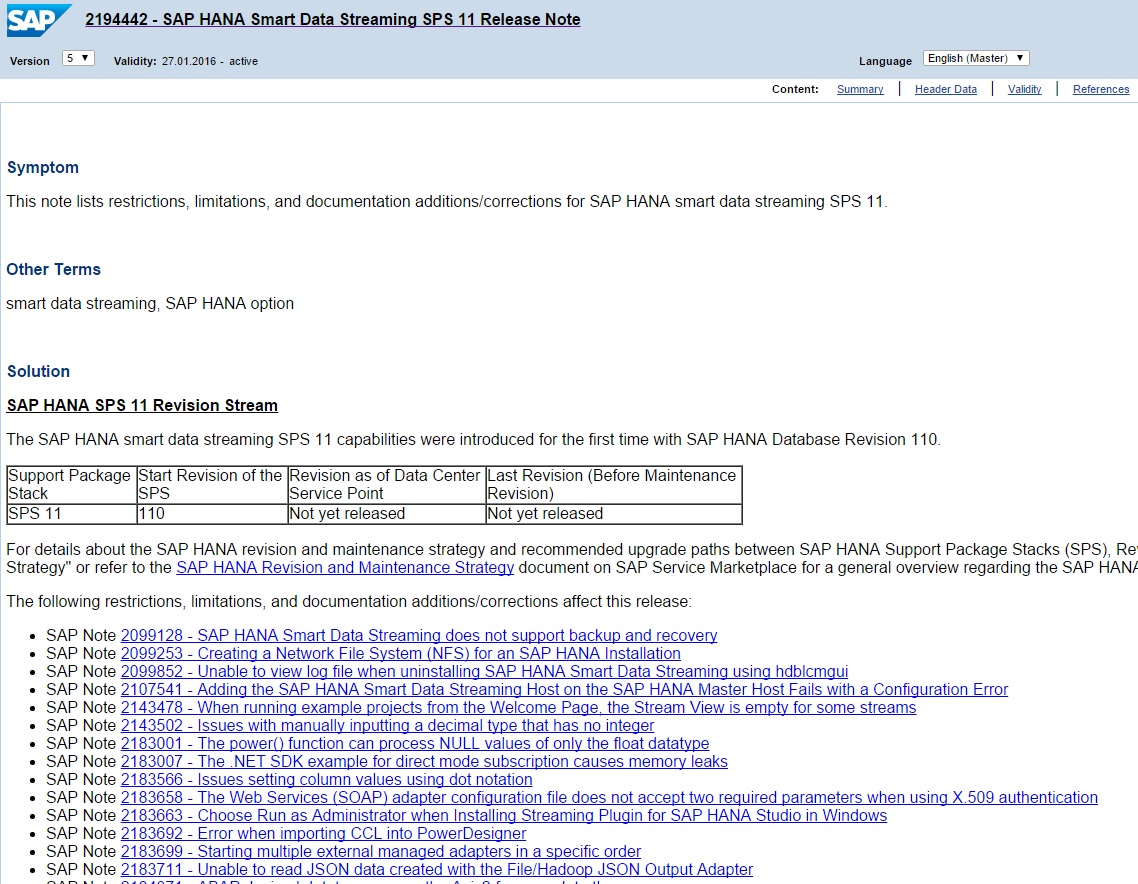This screenshot has width=1138, height=884.
Task: Jump to Header Data section
Action: point(945,89)
